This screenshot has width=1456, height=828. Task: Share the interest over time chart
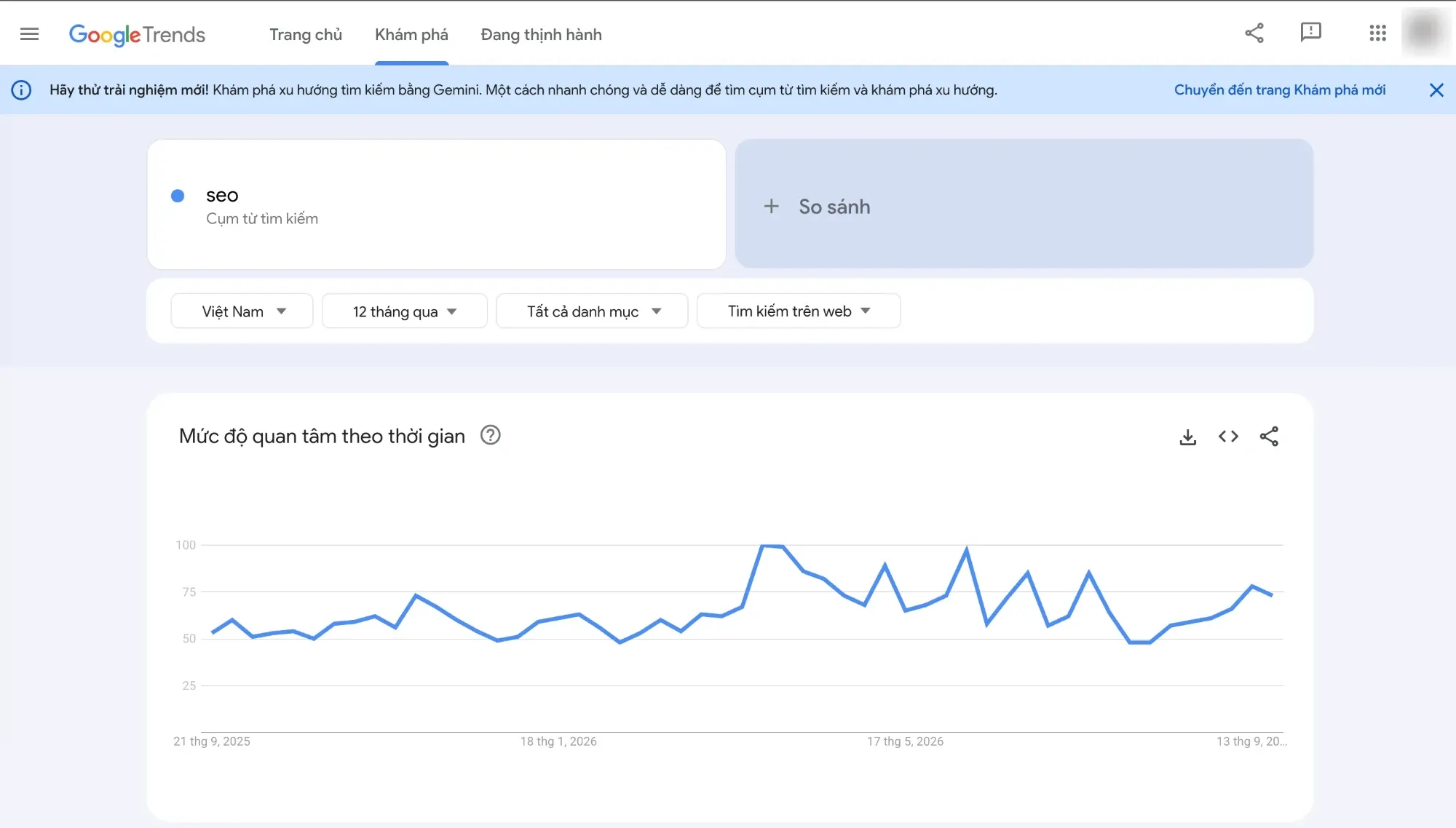pyautogui.click(x=1269, y=437)
